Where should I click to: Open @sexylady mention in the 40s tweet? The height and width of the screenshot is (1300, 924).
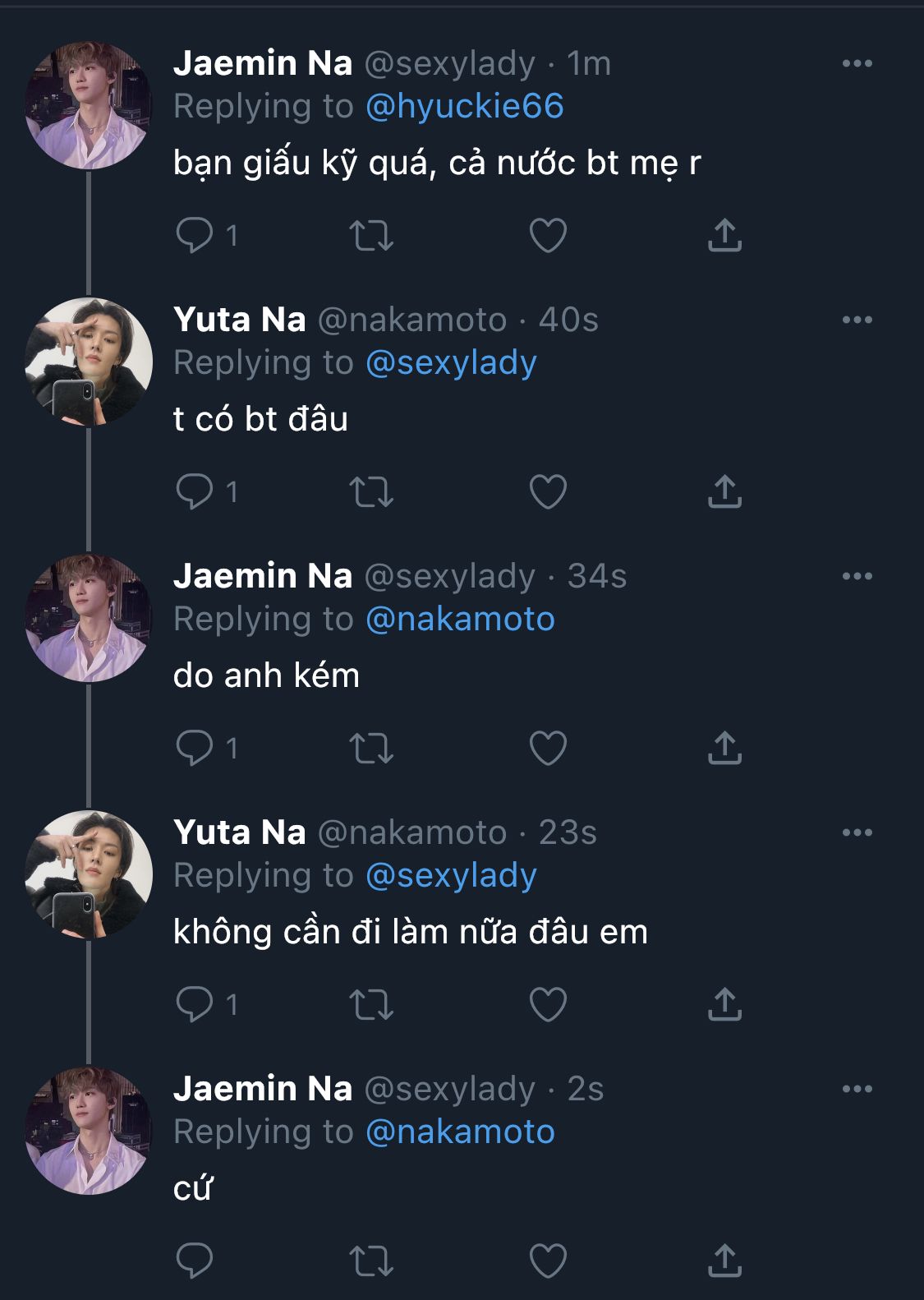(451, 363)
